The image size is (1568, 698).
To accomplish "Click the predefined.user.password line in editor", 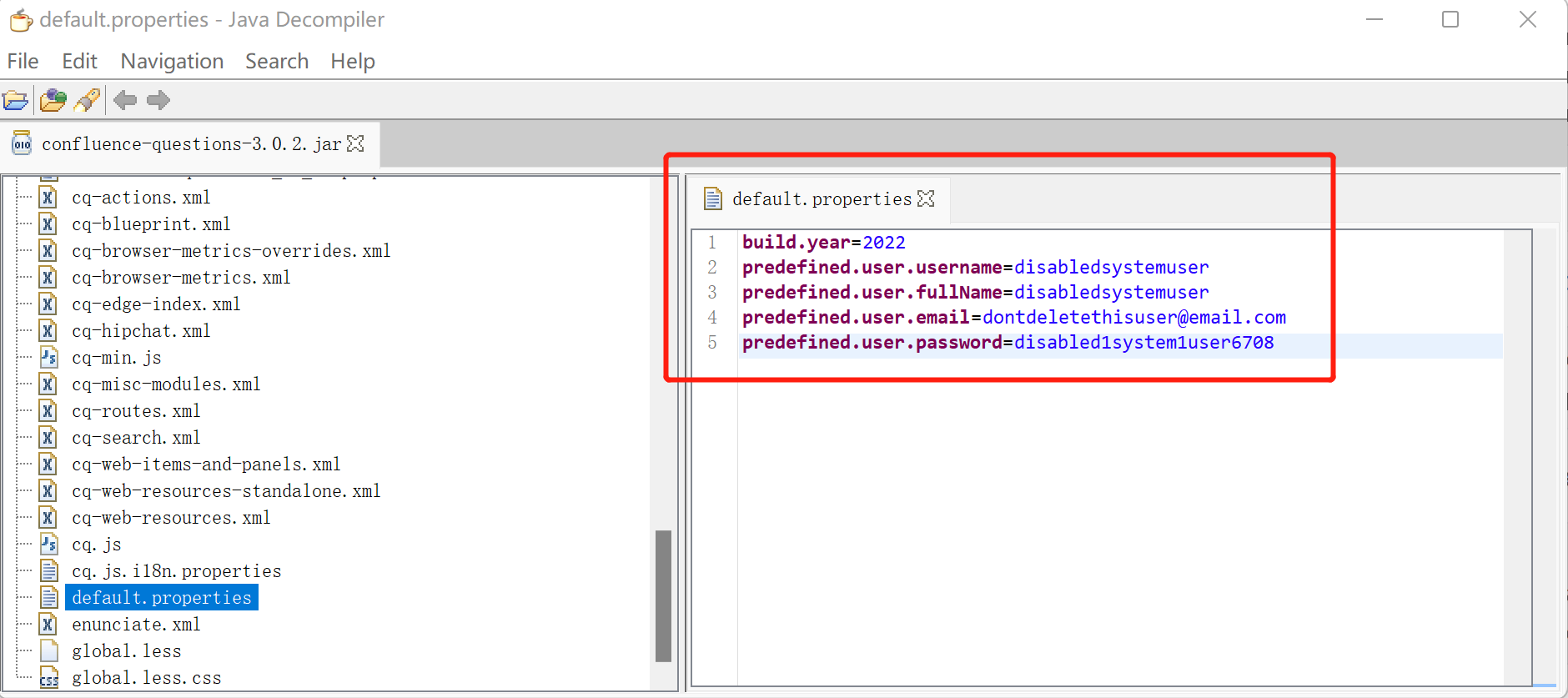I will click(x=1008, y=343).
